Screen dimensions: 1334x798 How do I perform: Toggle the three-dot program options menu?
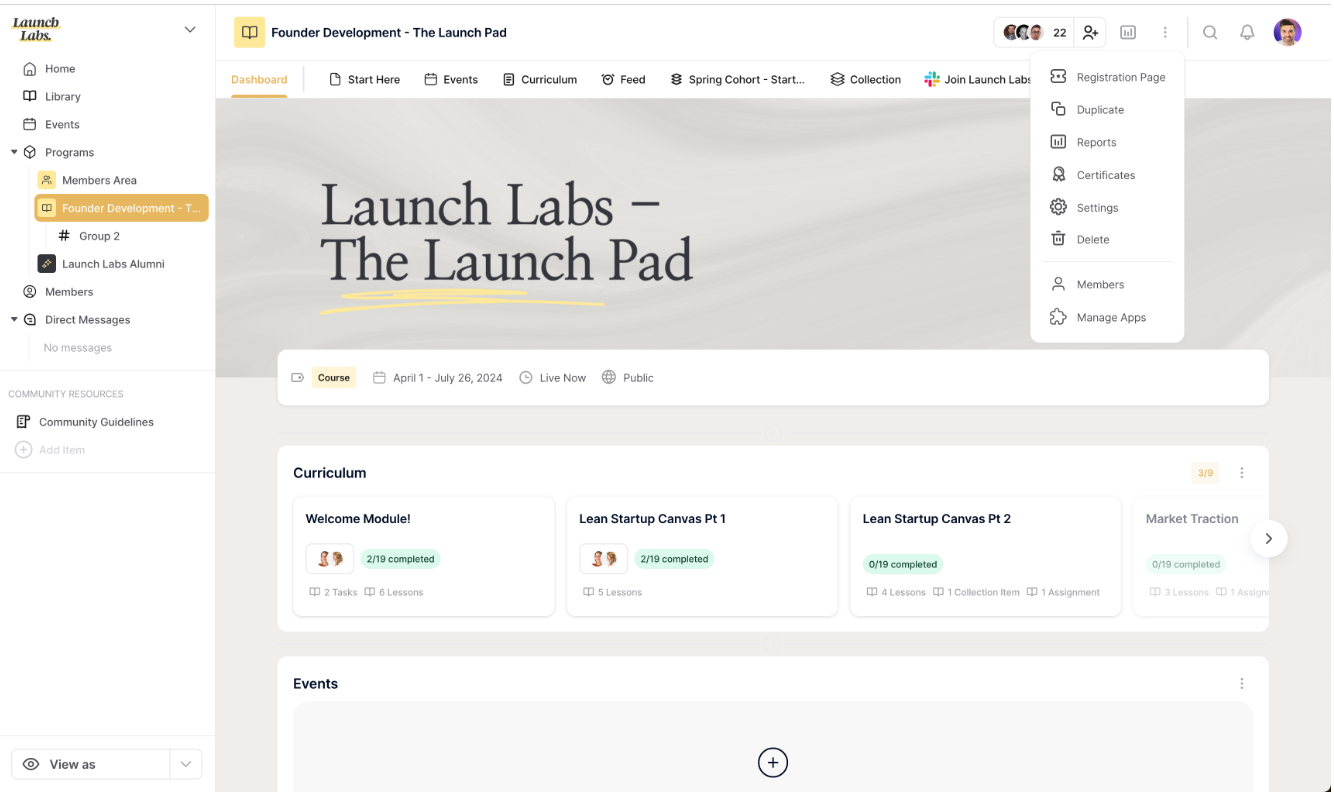tap(1165, 33)
